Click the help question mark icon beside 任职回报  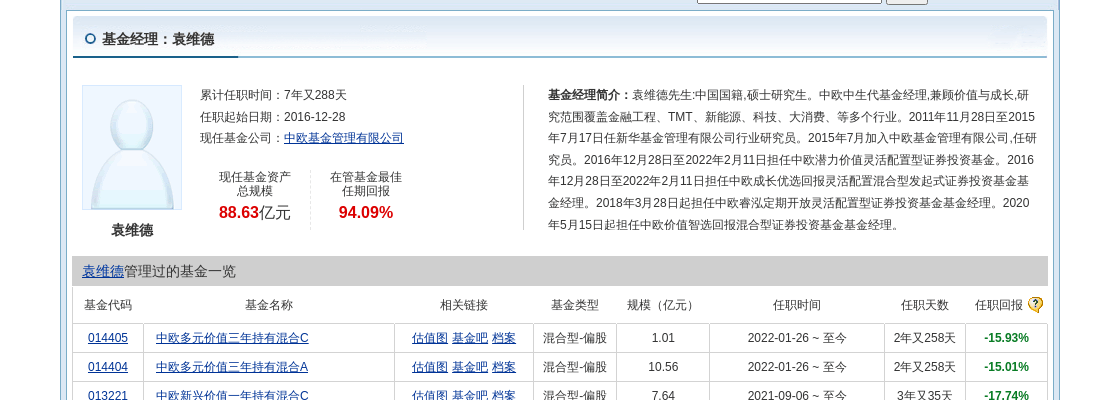1035,305
